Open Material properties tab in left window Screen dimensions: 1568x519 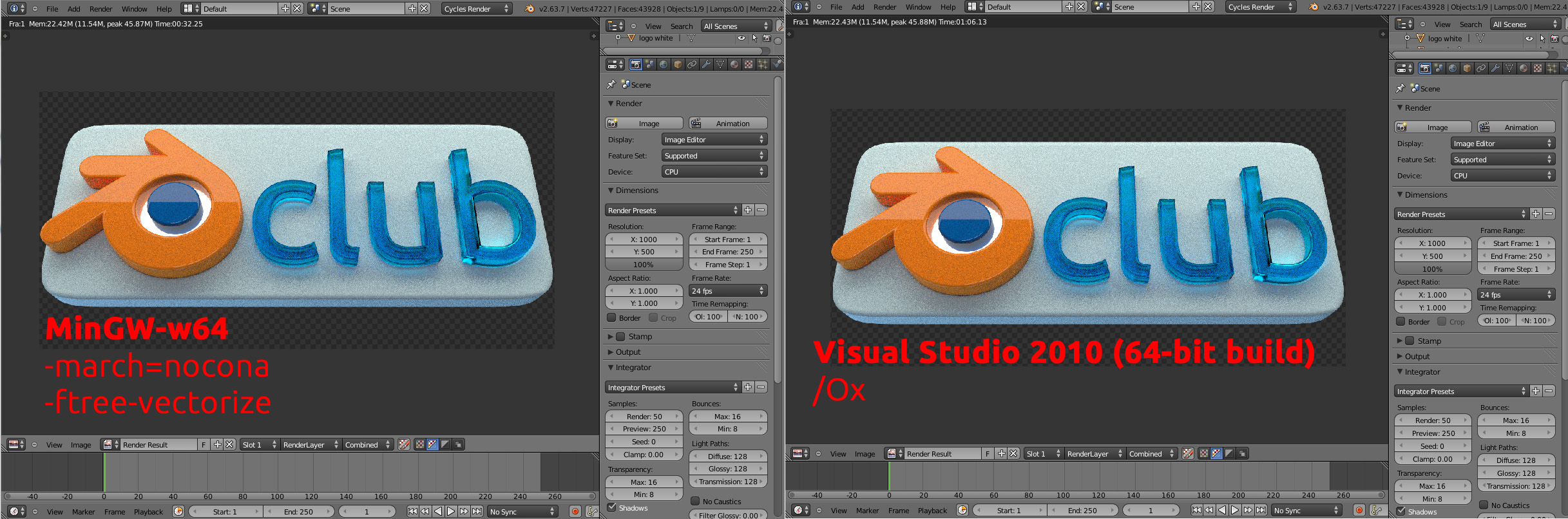point(734,64)
